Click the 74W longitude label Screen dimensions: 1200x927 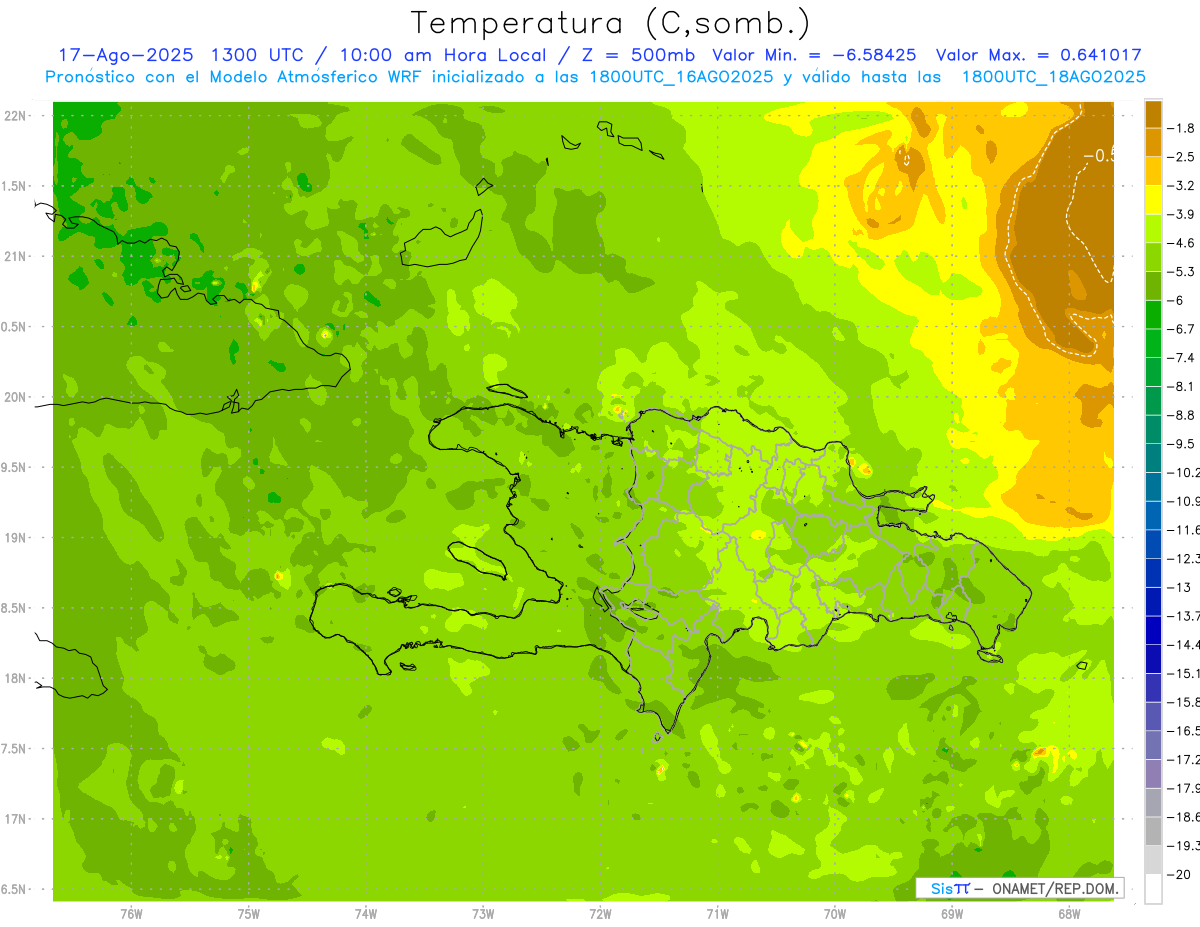pos(366,914)
